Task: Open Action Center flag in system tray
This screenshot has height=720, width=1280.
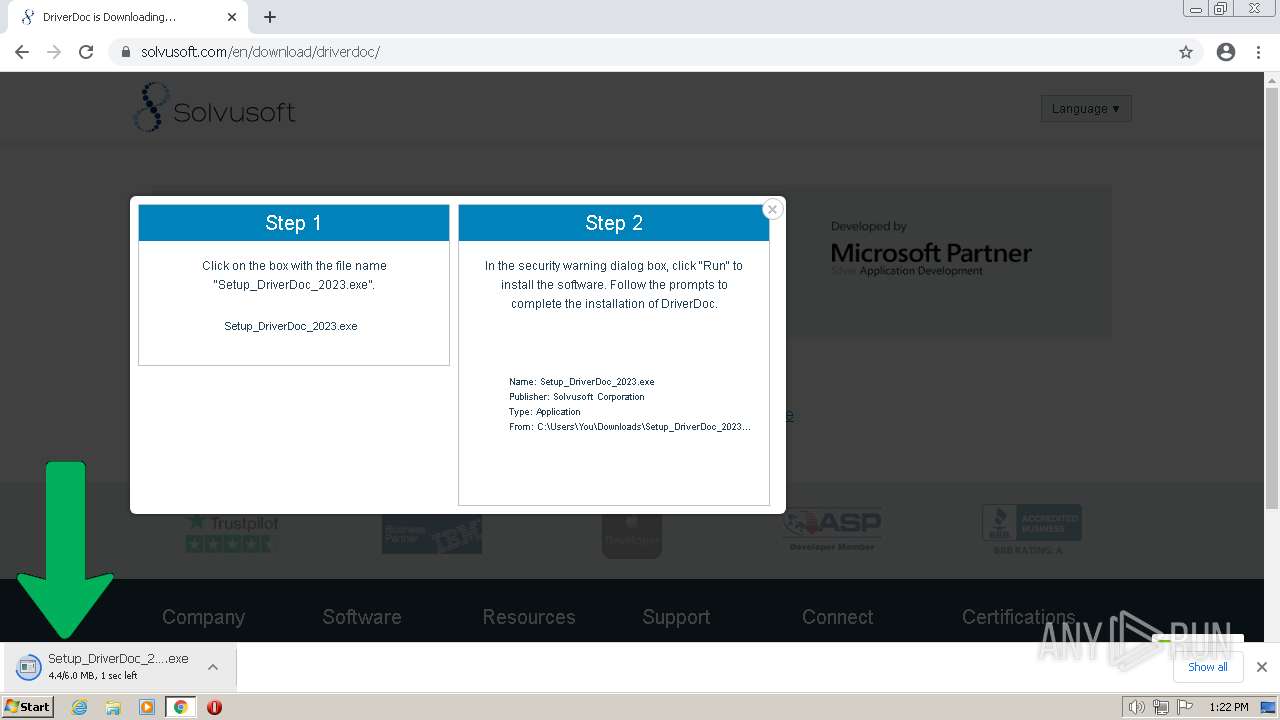Action: (x=1185, y=707)
